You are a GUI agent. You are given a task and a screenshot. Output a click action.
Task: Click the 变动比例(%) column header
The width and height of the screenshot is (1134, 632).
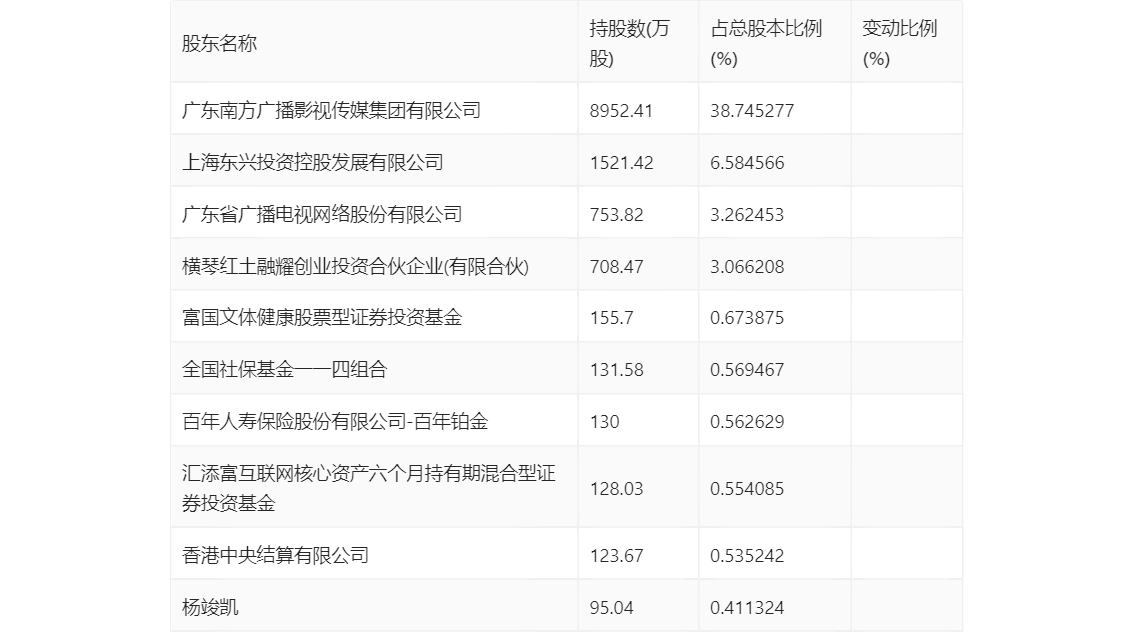click(900, 43)
